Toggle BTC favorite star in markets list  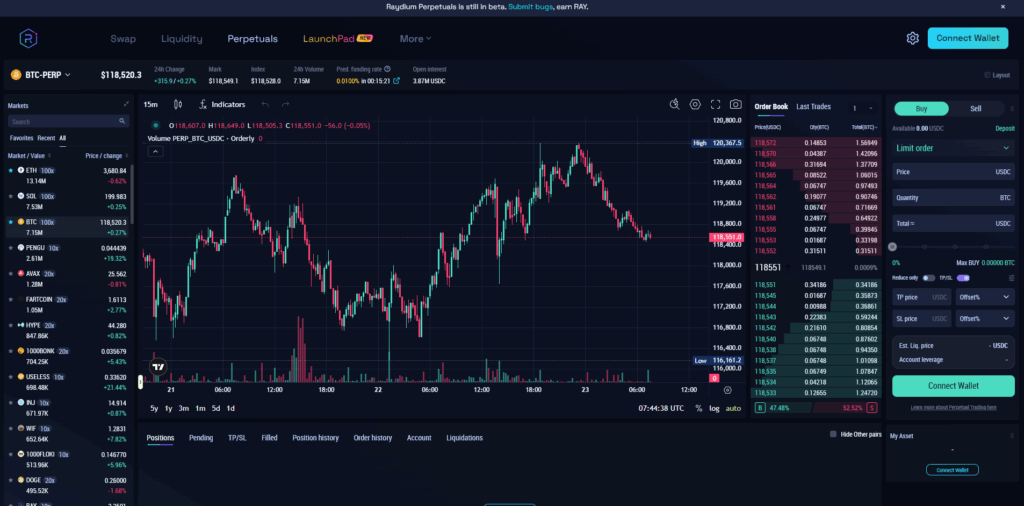pos(10,222)
